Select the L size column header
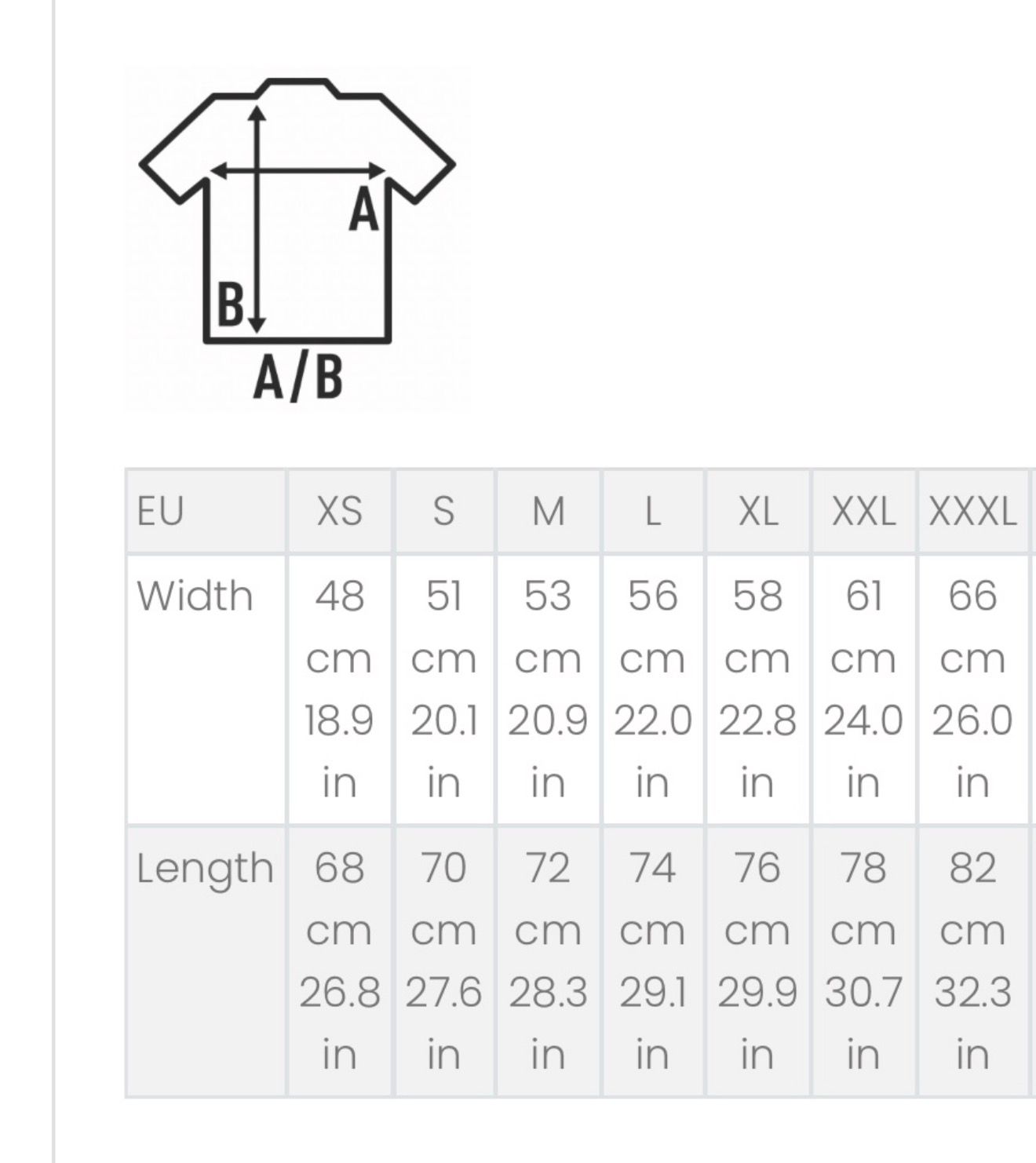 652,512
